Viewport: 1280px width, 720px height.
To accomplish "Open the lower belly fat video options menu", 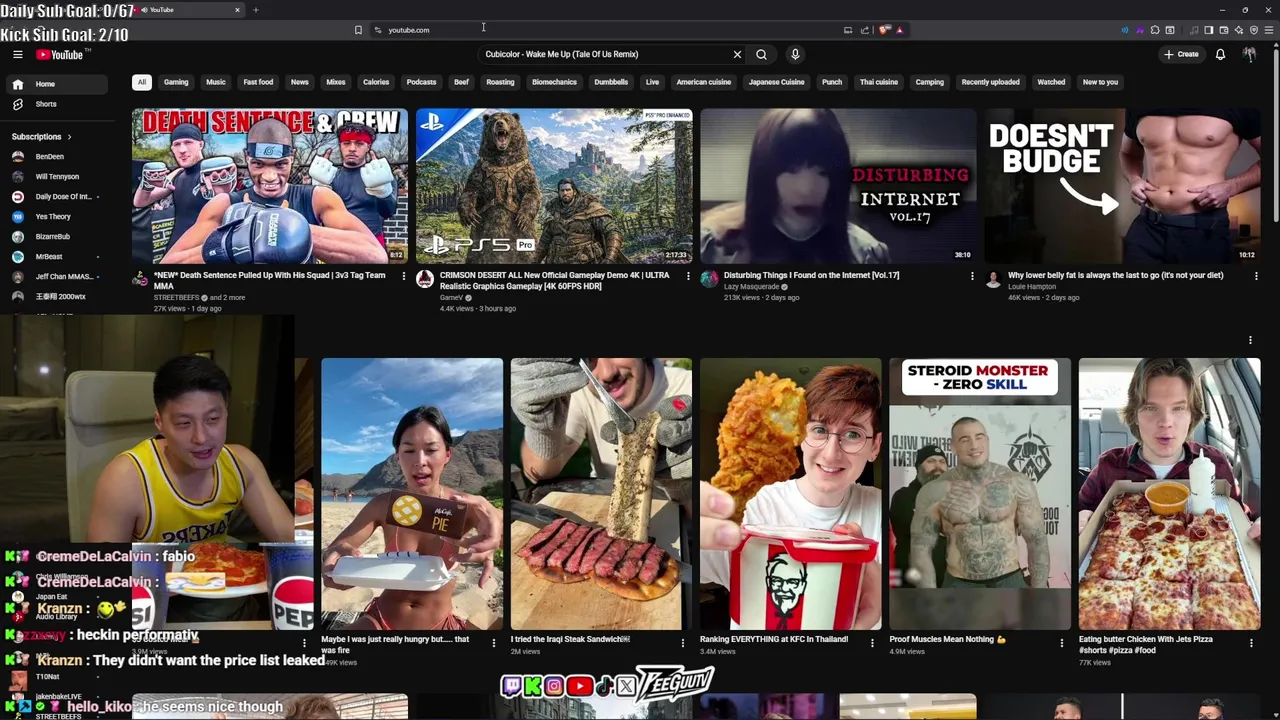I will tap(1256, 276).
